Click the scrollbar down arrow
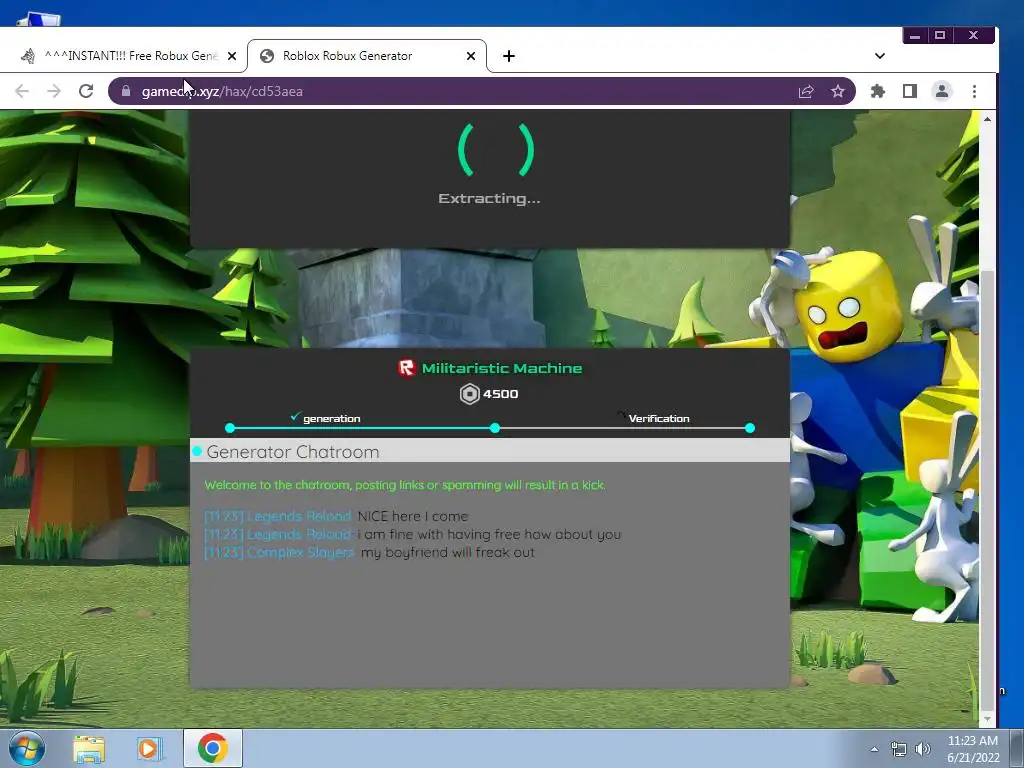The height and width of the screenshot is (768, 1024). click(987, 719)
